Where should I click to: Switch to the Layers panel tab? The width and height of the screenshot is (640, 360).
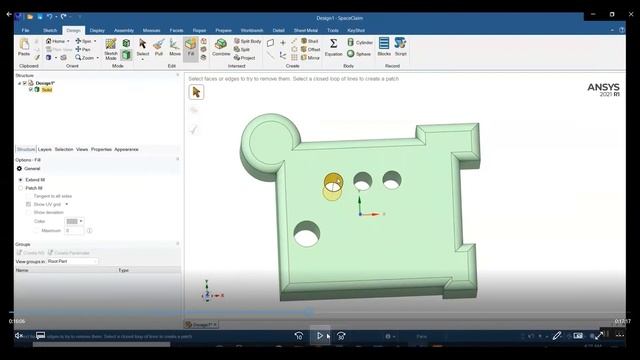pyautogui.click(x=45, y=149)
